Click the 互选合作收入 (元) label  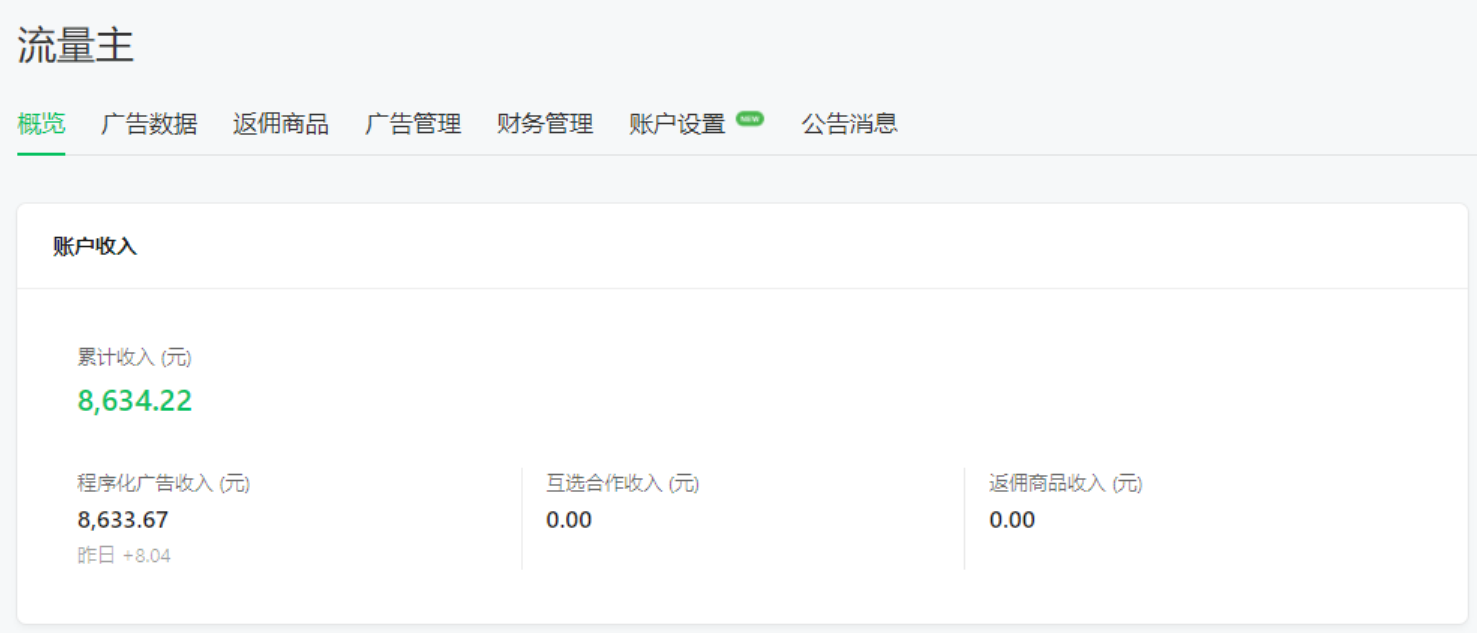click(622, 484)
